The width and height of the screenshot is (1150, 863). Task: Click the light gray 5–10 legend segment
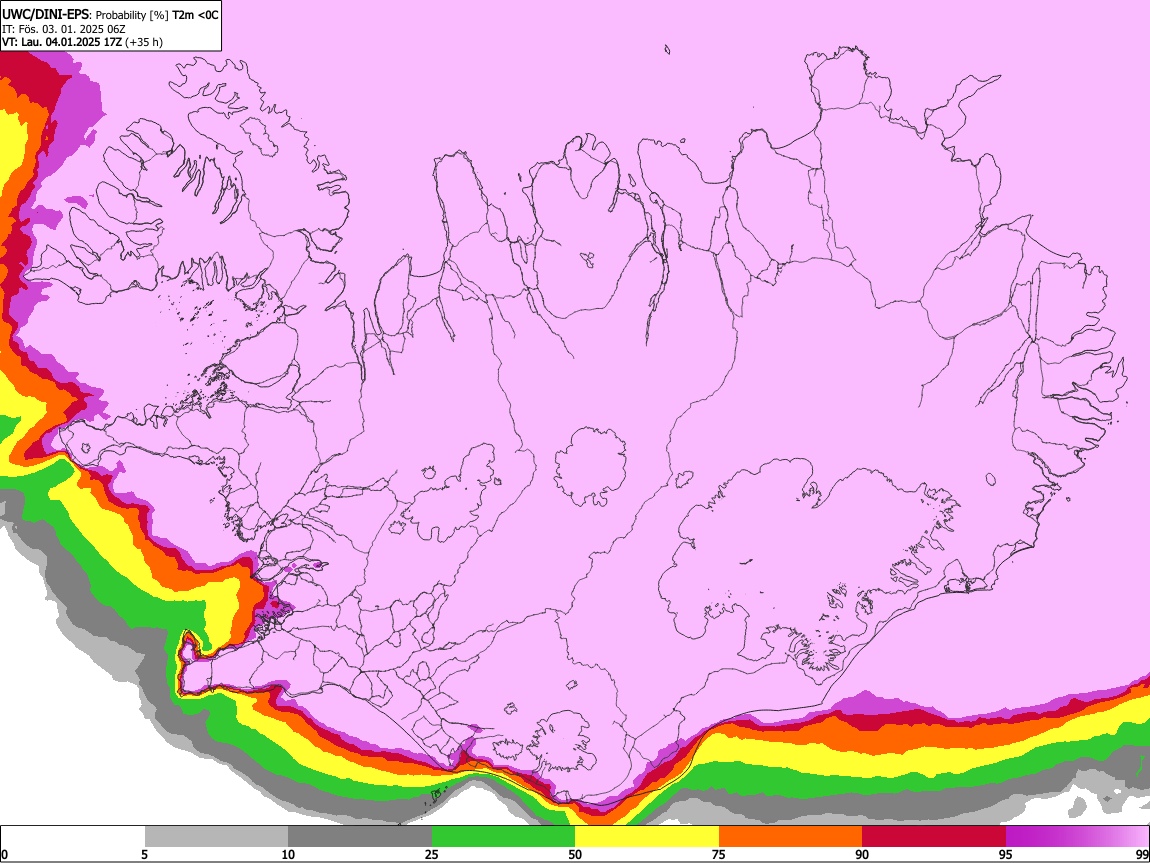point(216,837)
